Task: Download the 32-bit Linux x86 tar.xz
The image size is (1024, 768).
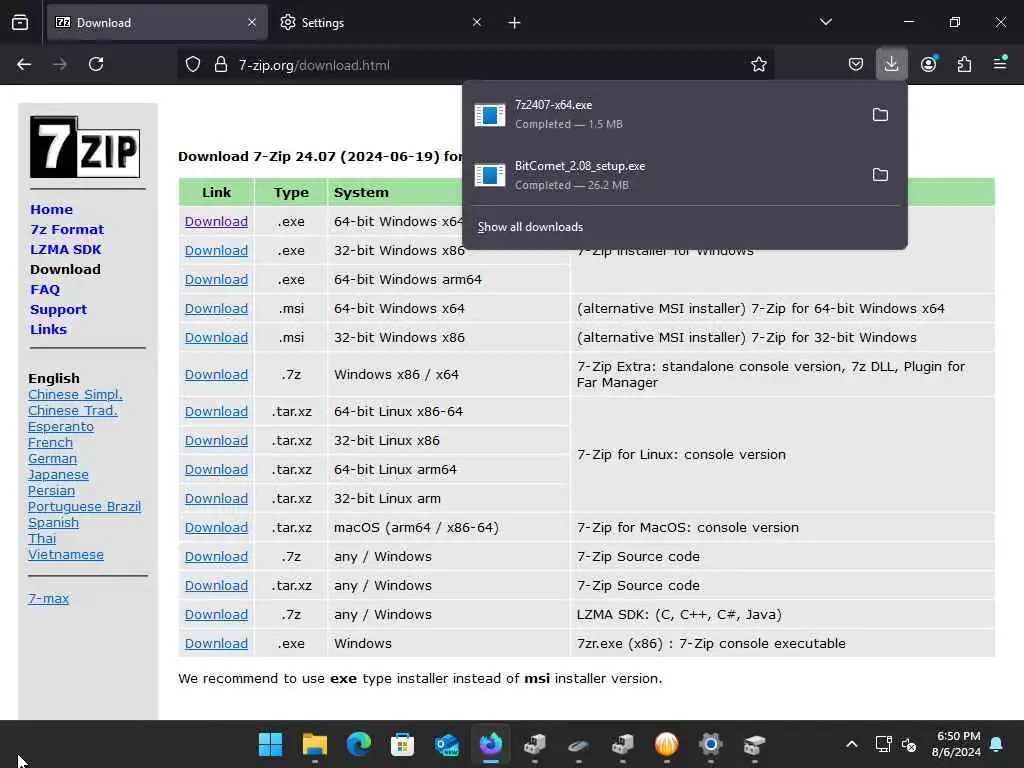Action: 216,441
